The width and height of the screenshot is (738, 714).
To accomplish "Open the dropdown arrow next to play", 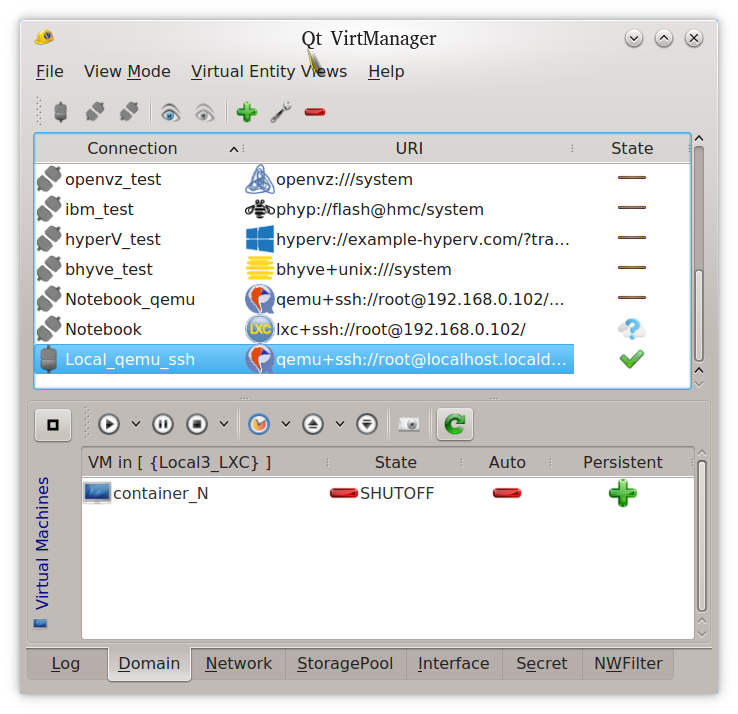I will pos(136,424).
